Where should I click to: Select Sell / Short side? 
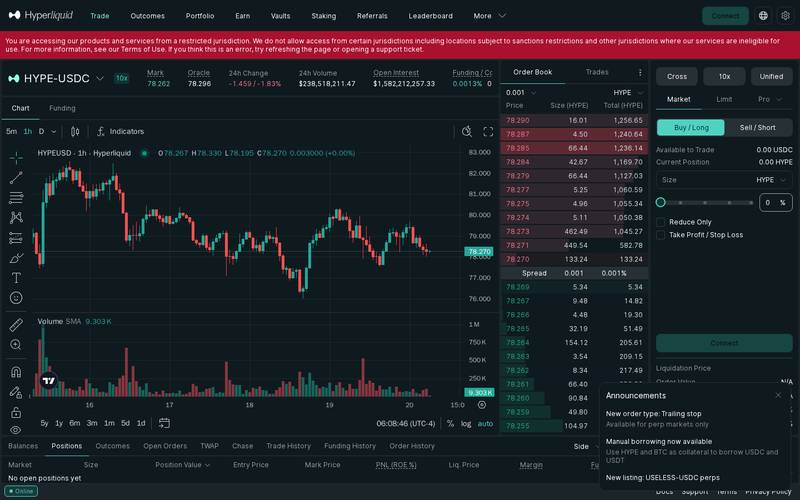[x=758, y=128]
